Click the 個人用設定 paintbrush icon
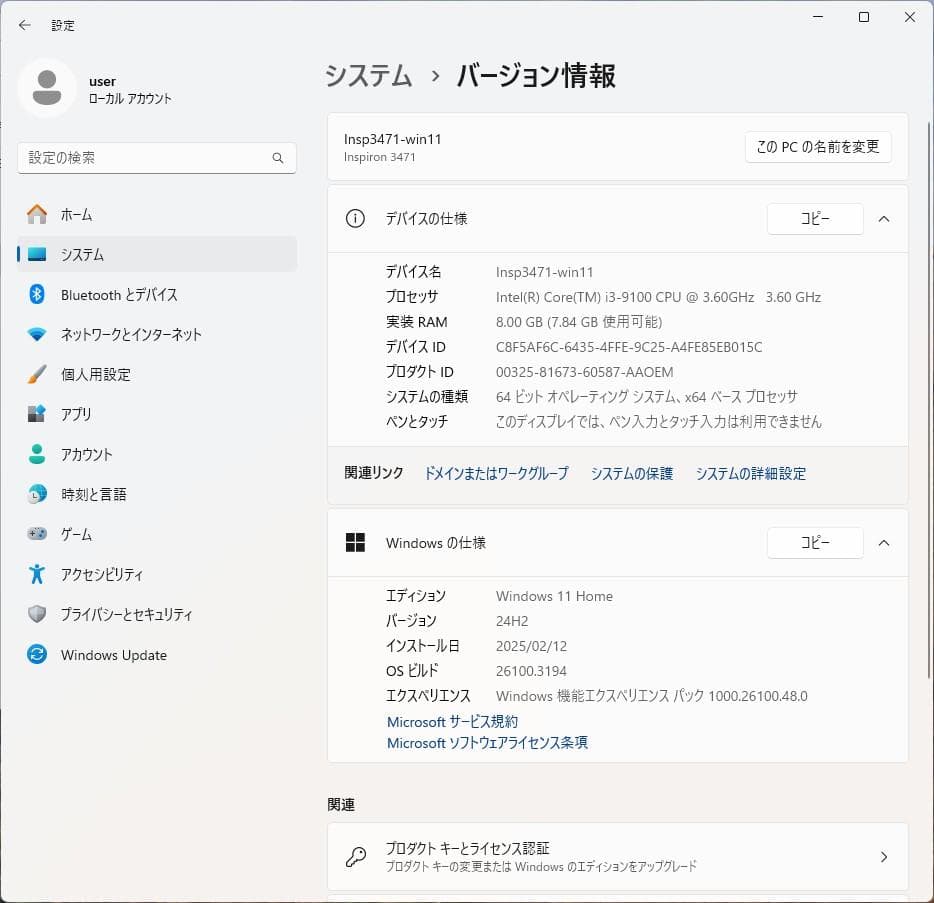 [x=37, y=374]
